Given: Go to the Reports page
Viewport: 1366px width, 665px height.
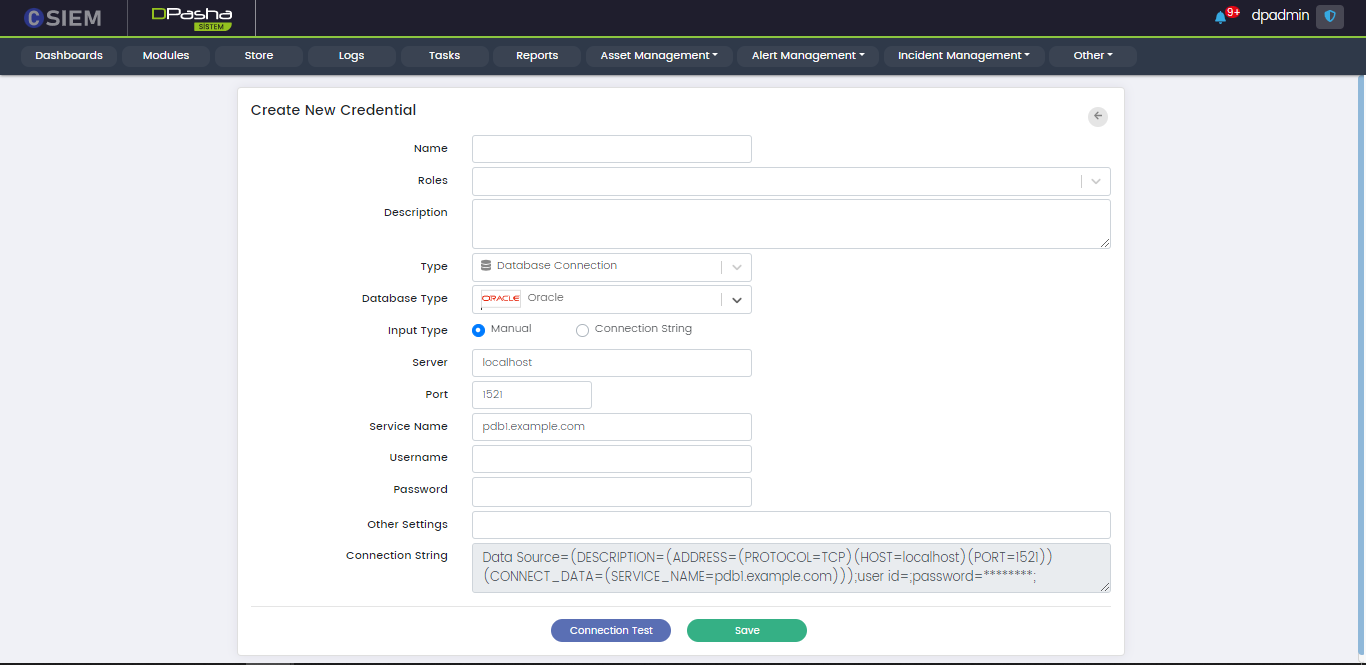Looking at the screenshot, I should pyautogui.click(x=537, y=56).
